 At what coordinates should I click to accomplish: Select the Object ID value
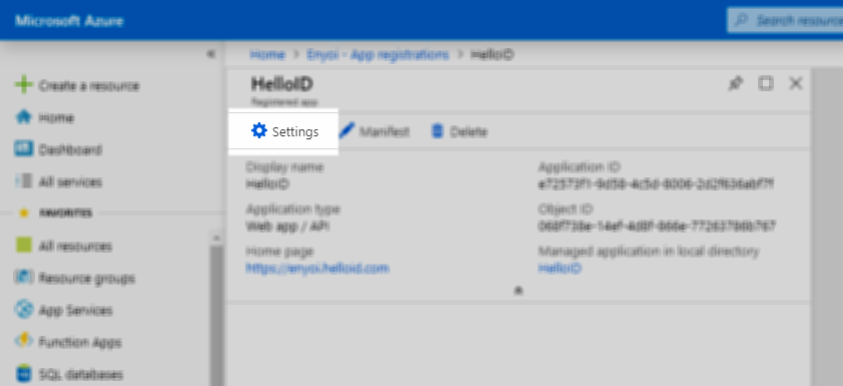point(656,226)
